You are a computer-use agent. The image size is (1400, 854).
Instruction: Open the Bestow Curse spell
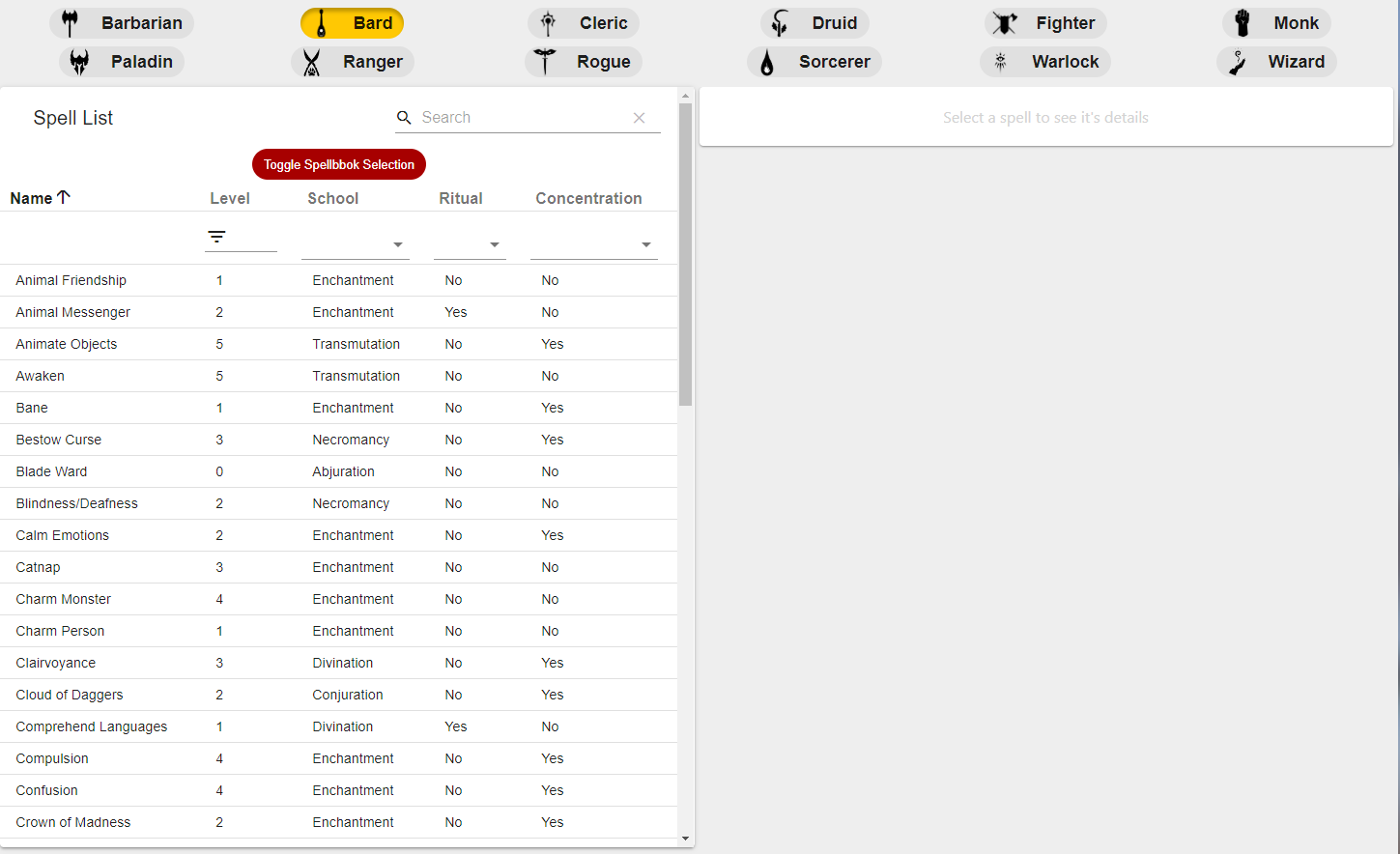tap(59, 440)
